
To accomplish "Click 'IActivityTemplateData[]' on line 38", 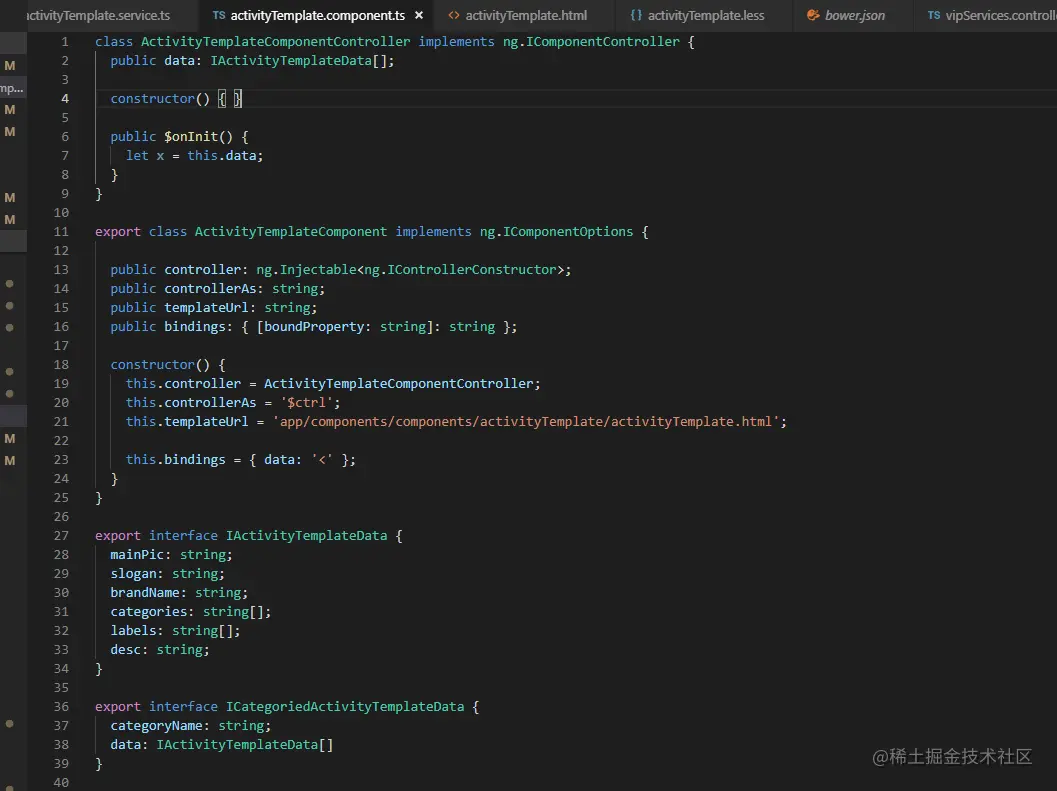I will pos(245,744).
